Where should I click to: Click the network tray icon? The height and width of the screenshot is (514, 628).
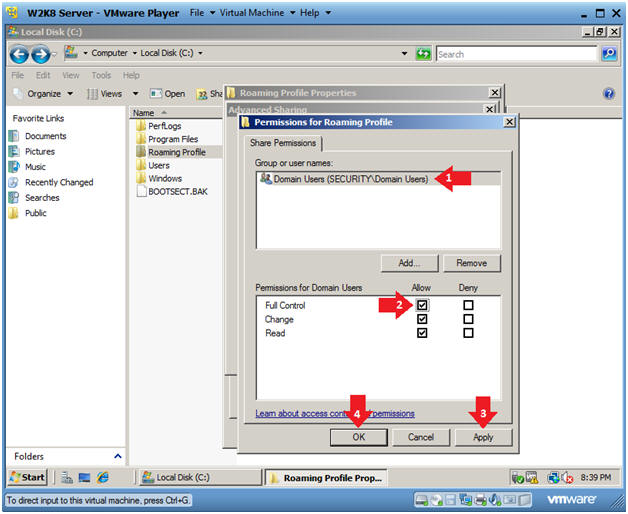pos(554,478)
